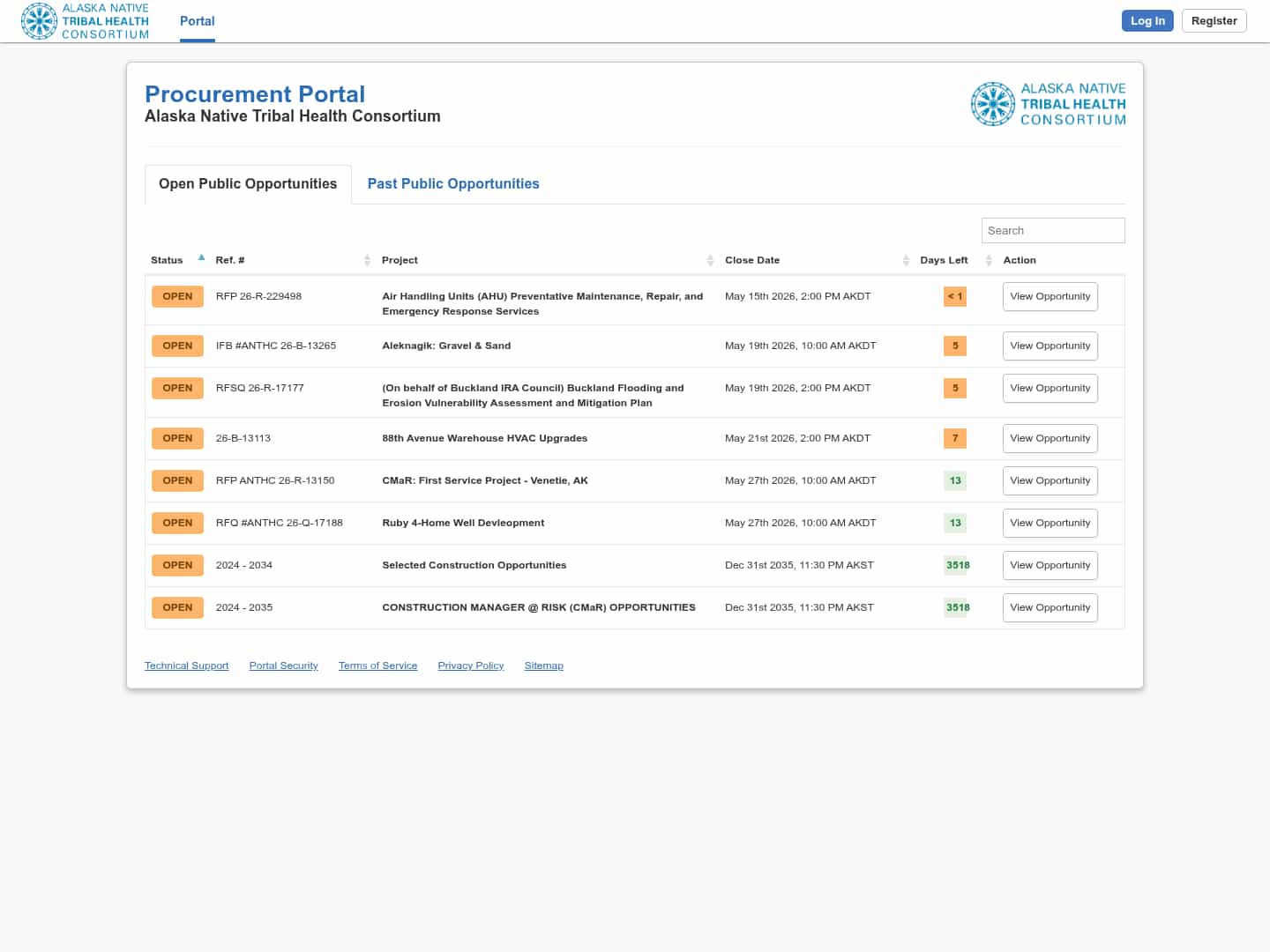
Task: Click the OPEN status badge for RFP 26-R-229498
Action: (x=177, y=297)
